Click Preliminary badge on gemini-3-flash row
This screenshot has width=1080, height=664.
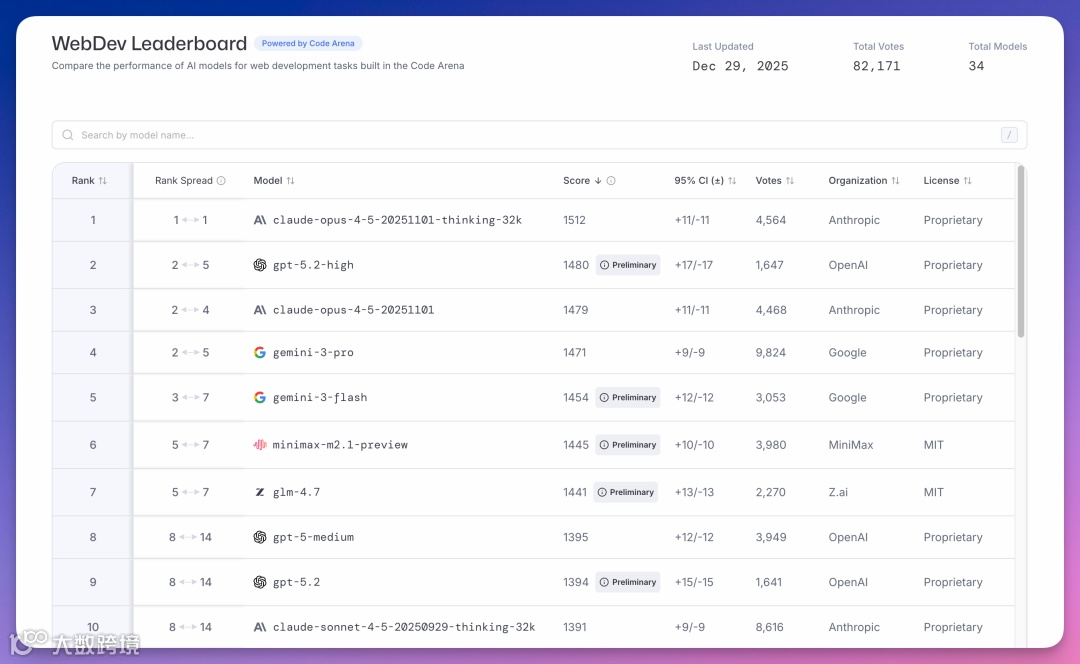click(627, 397)
